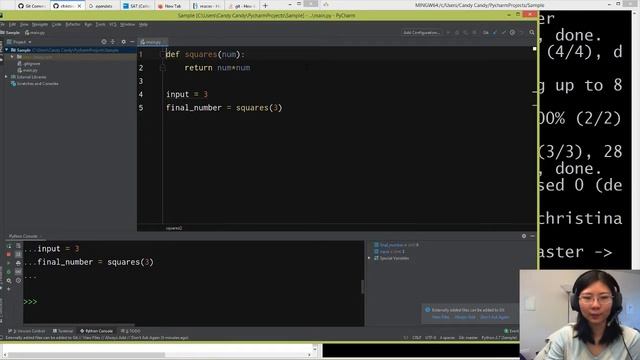Viewport: 640px width, 360px height.
Task: Click View Files link in notification
Action: click(440, 317)
